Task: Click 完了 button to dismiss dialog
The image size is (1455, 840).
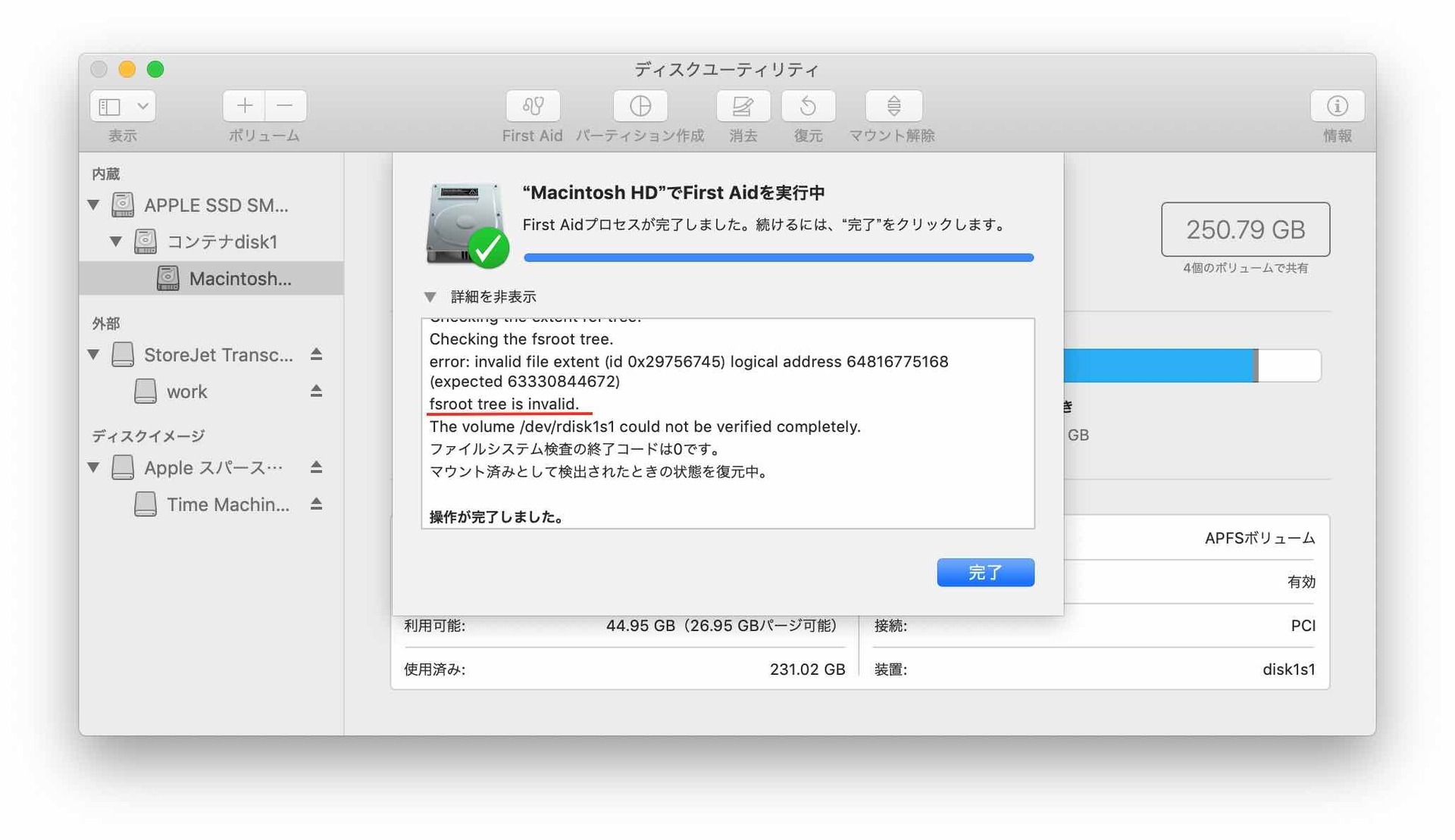Action: [x=984, y=572]
